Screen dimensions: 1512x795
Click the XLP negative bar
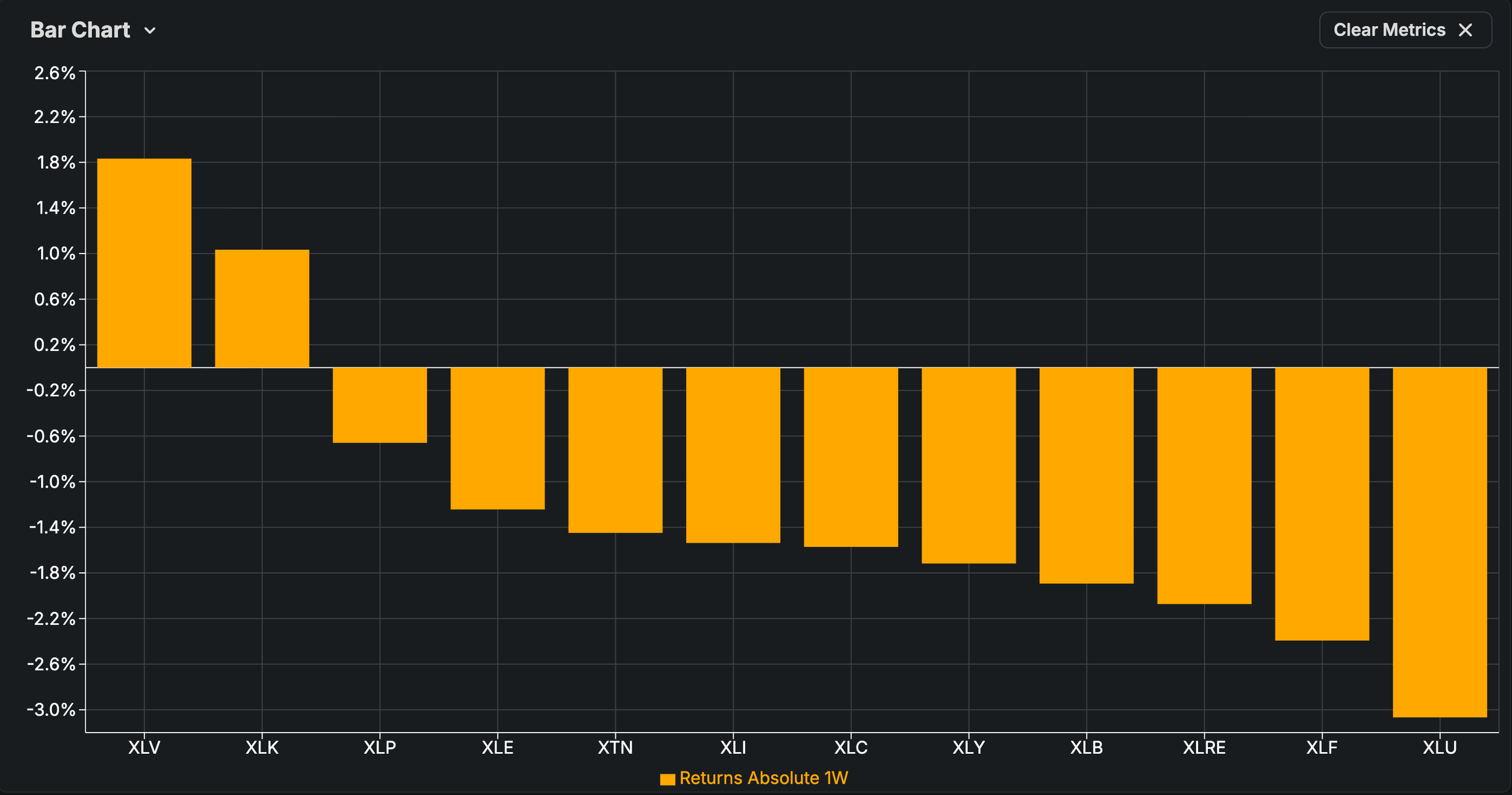point(380,405)
